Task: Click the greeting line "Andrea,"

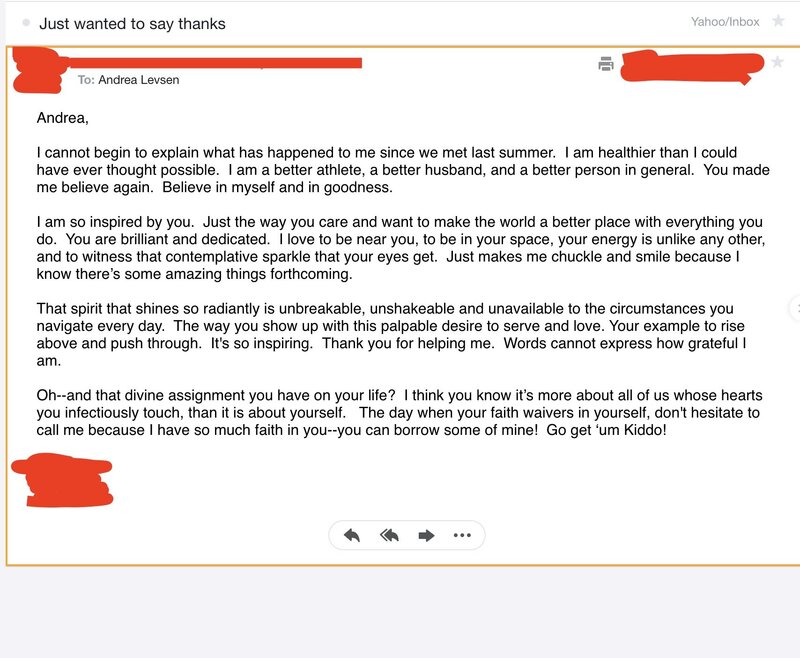Action: point(62,118)
